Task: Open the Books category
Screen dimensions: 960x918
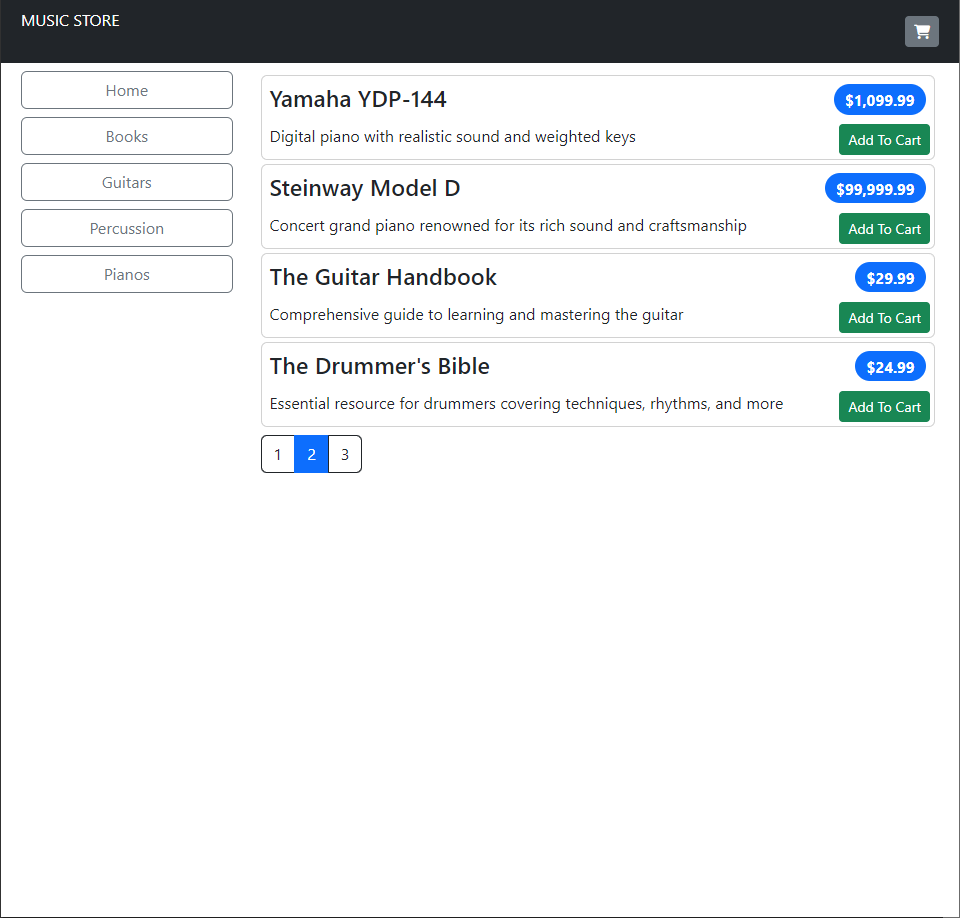Action: (127, 136)
